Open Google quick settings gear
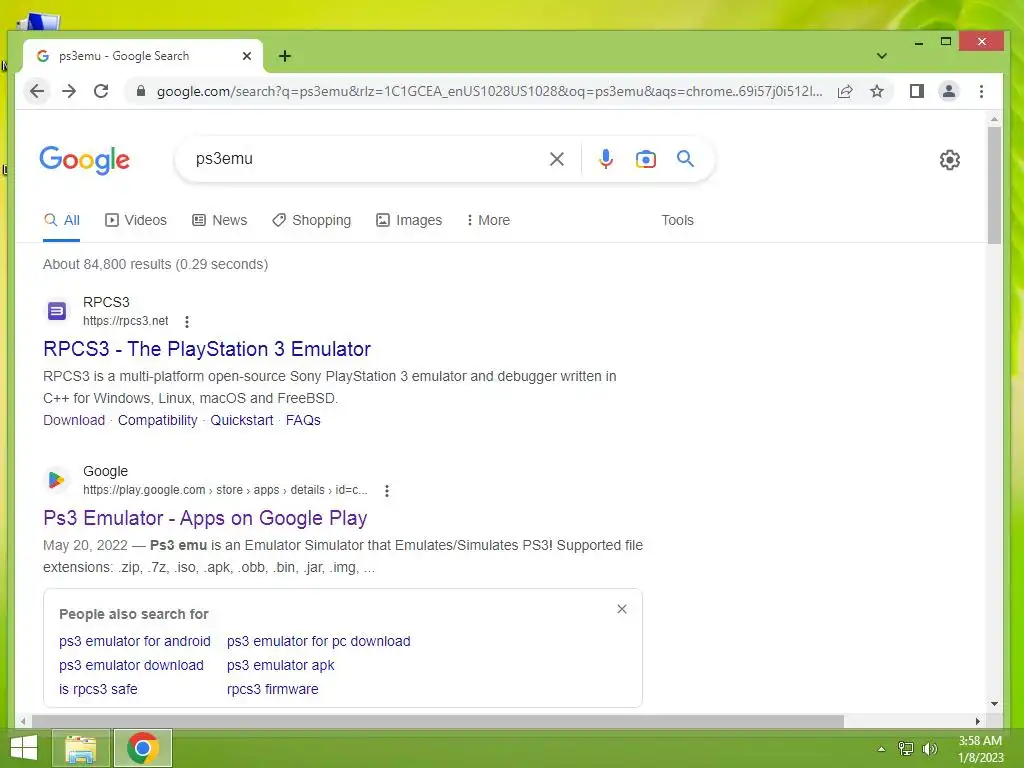 coord(950,160)
